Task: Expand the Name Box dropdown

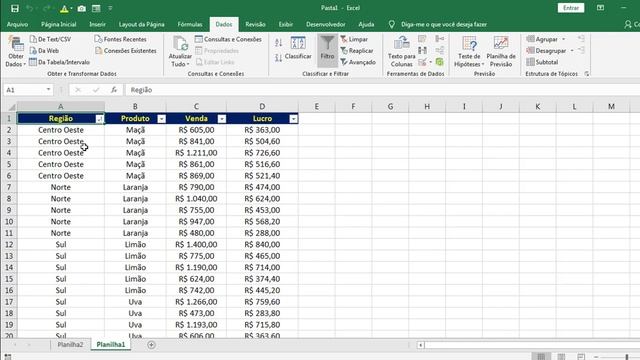Action: point(49,90)
